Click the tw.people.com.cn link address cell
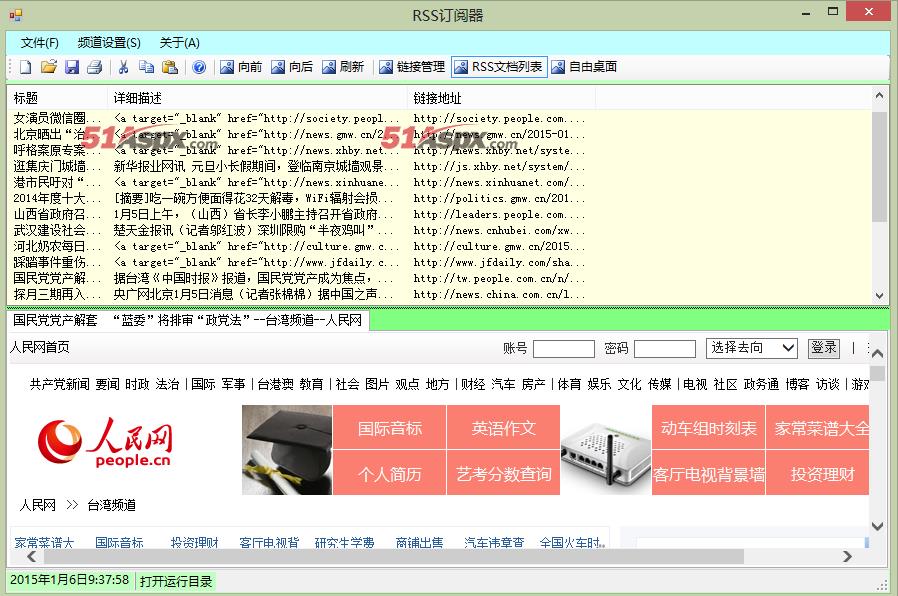The height and width of the screenshot is (596, 898). point(499,279)
